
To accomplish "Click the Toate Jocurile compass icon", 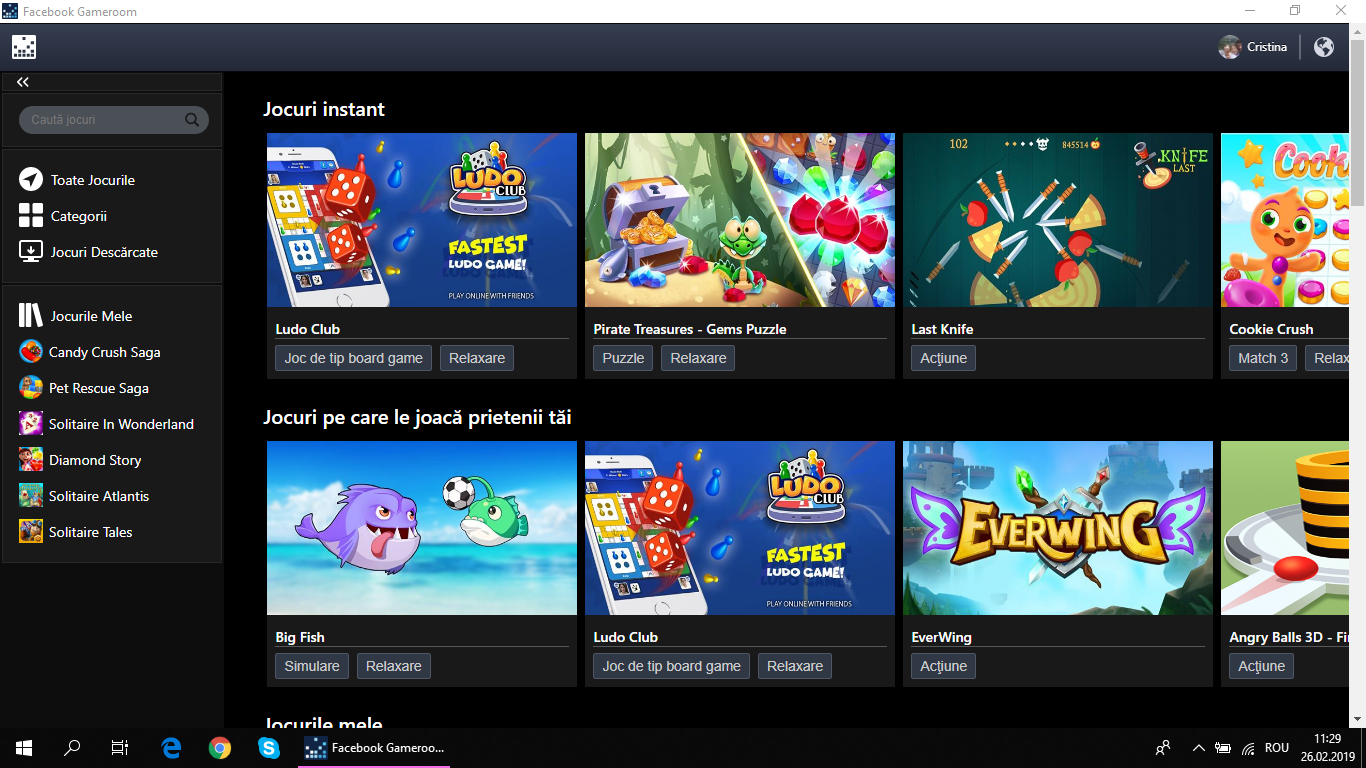I will point(31,180).
